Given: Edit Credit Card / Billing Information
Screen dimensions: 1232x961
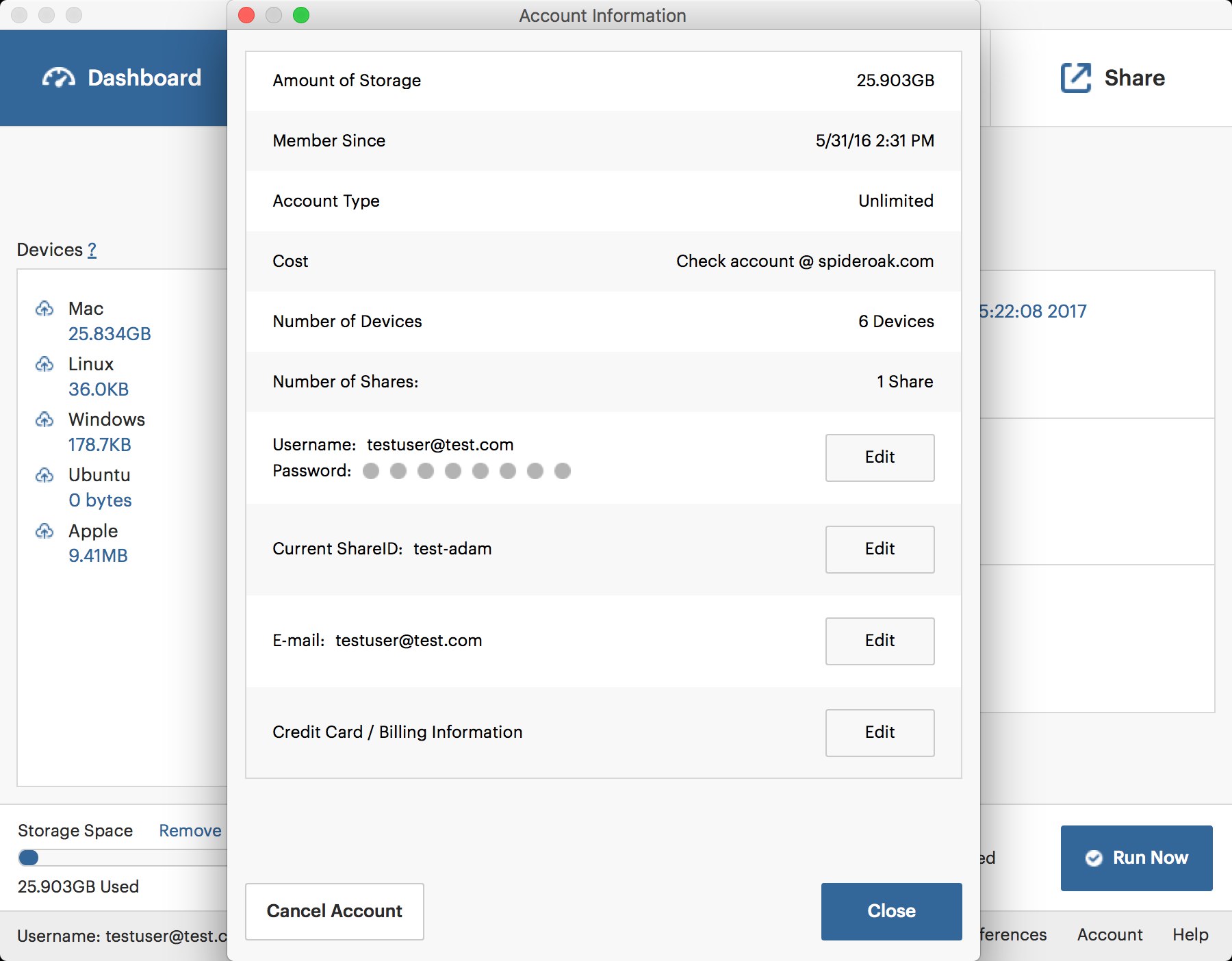Looking at the screenshot, I should pyautogui.click(x=880, y=732).
